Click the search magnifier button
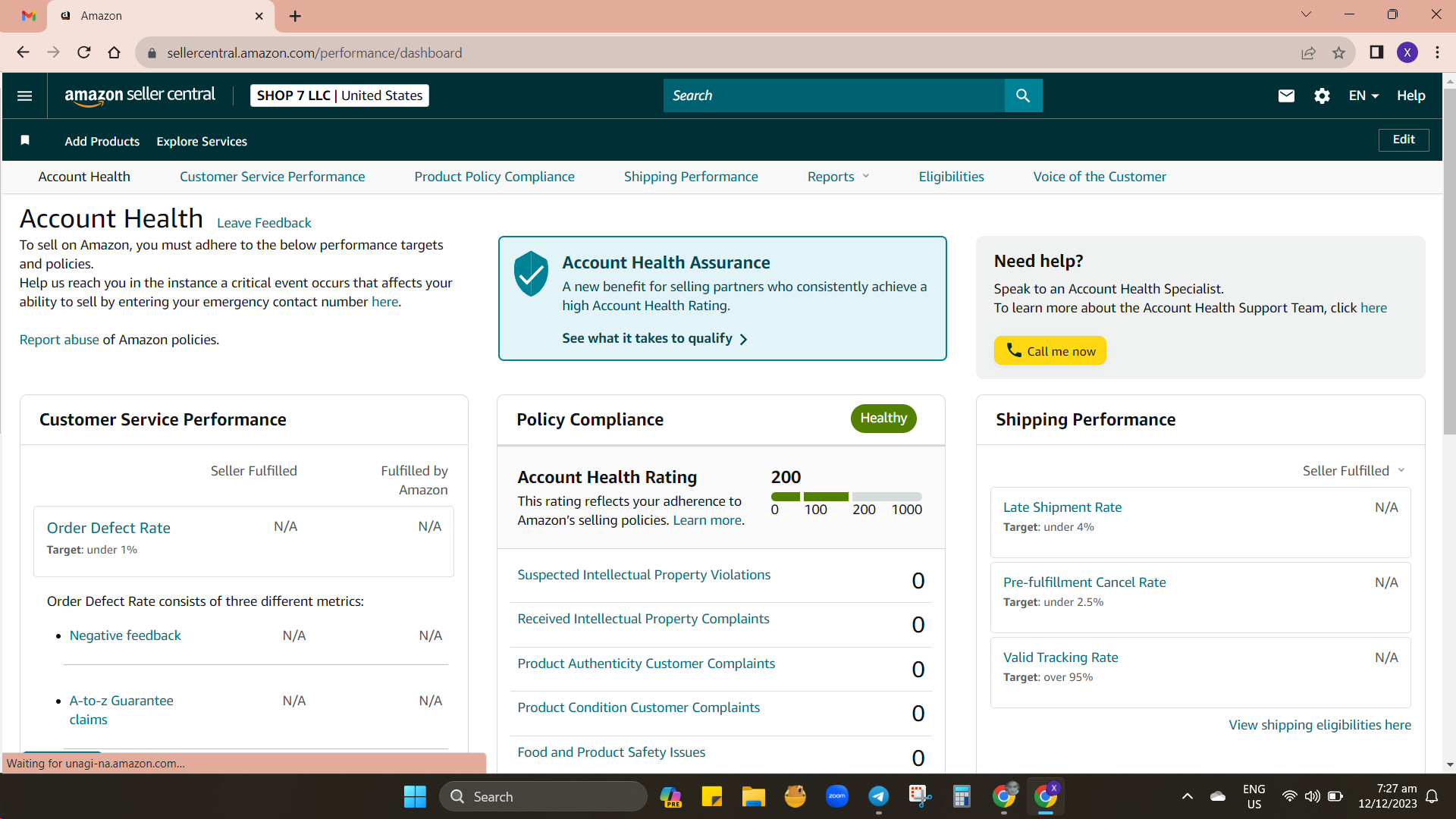Image resolution: width=1456 pixels, height=819 pixels. click(x=1023, y=96)
